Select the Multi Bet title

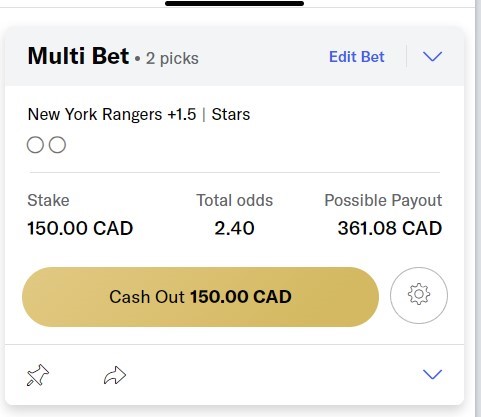(78, 56)
